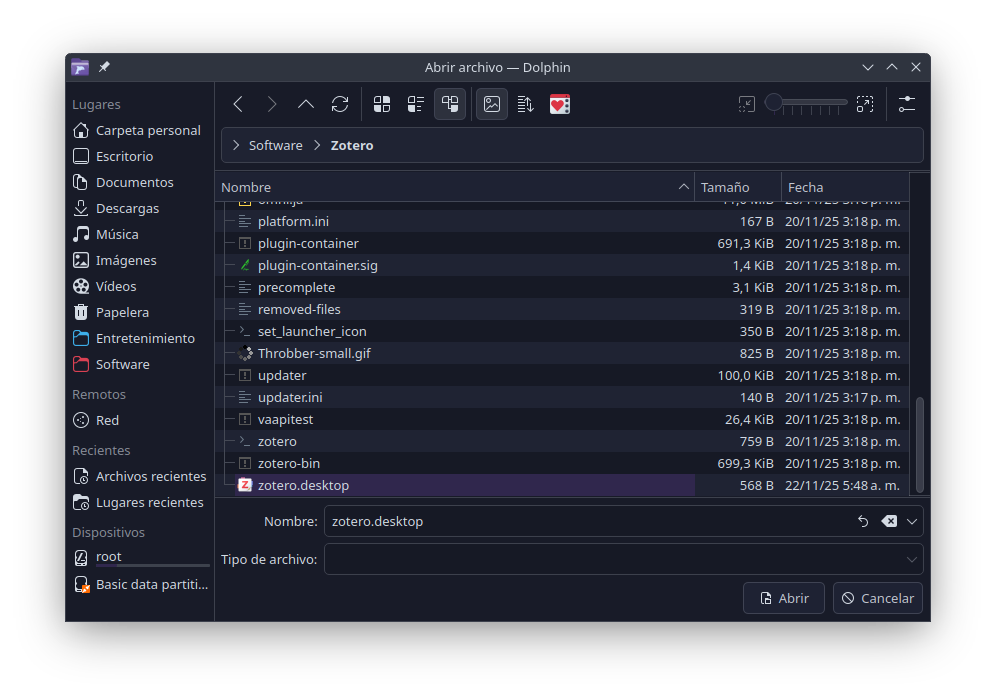
Task: Select updater file row
Action: pos(562,376)
